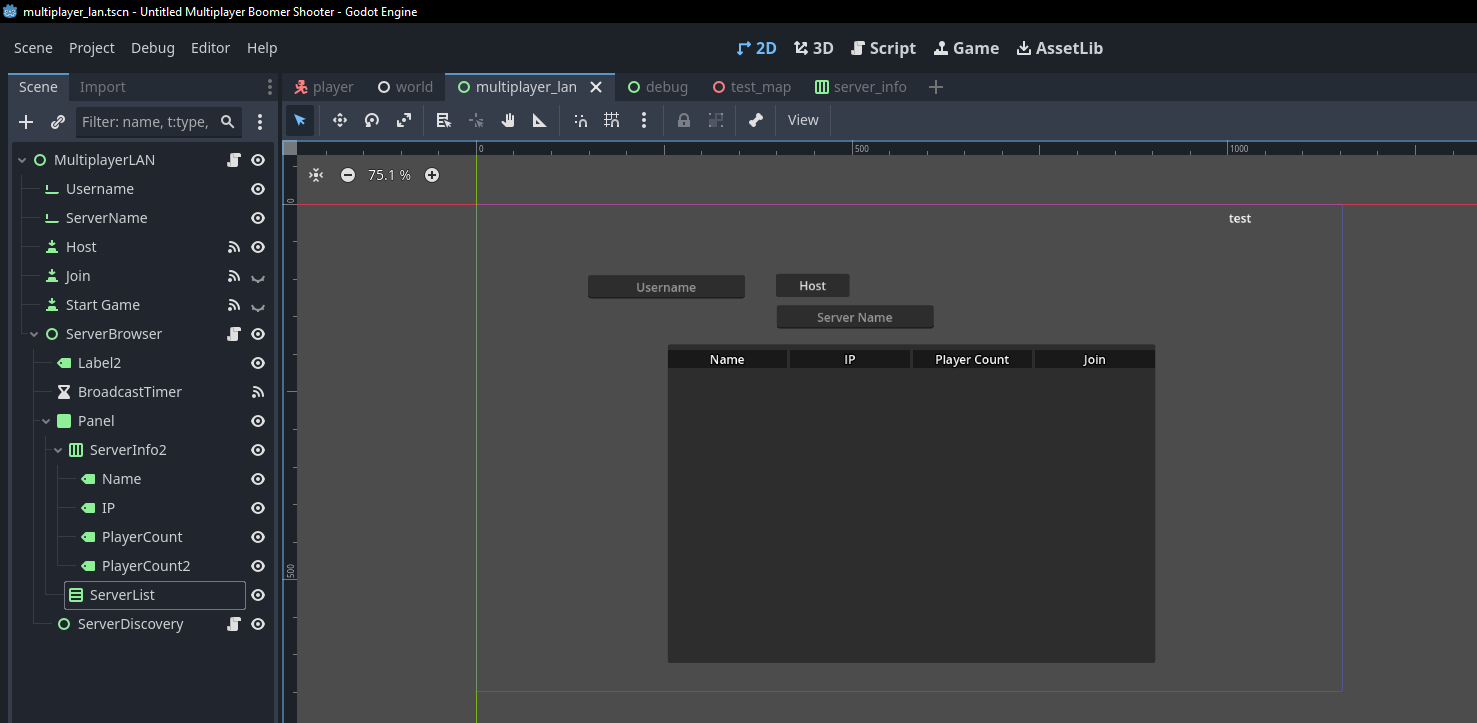Click the lock selected node icon
Viewport: 1477px width, 723px height.
click(684, 120)
